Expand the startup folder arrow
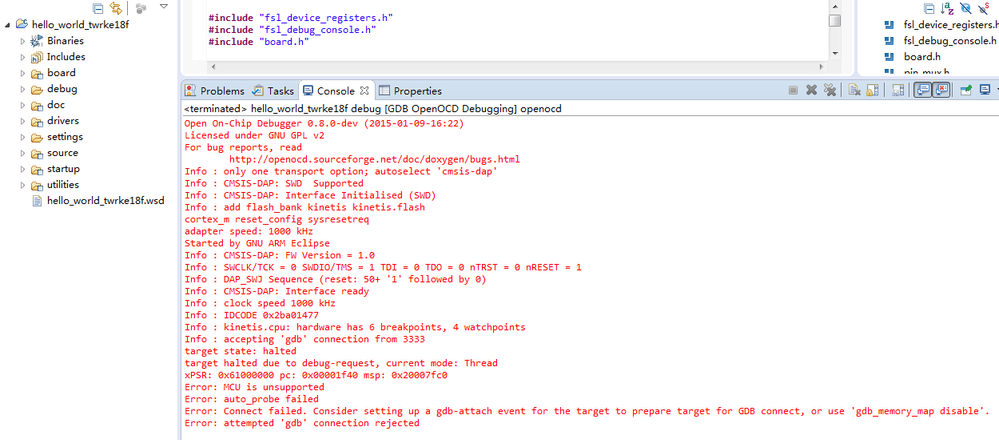This screenshot has height=440, width=999. coord(22,169)
